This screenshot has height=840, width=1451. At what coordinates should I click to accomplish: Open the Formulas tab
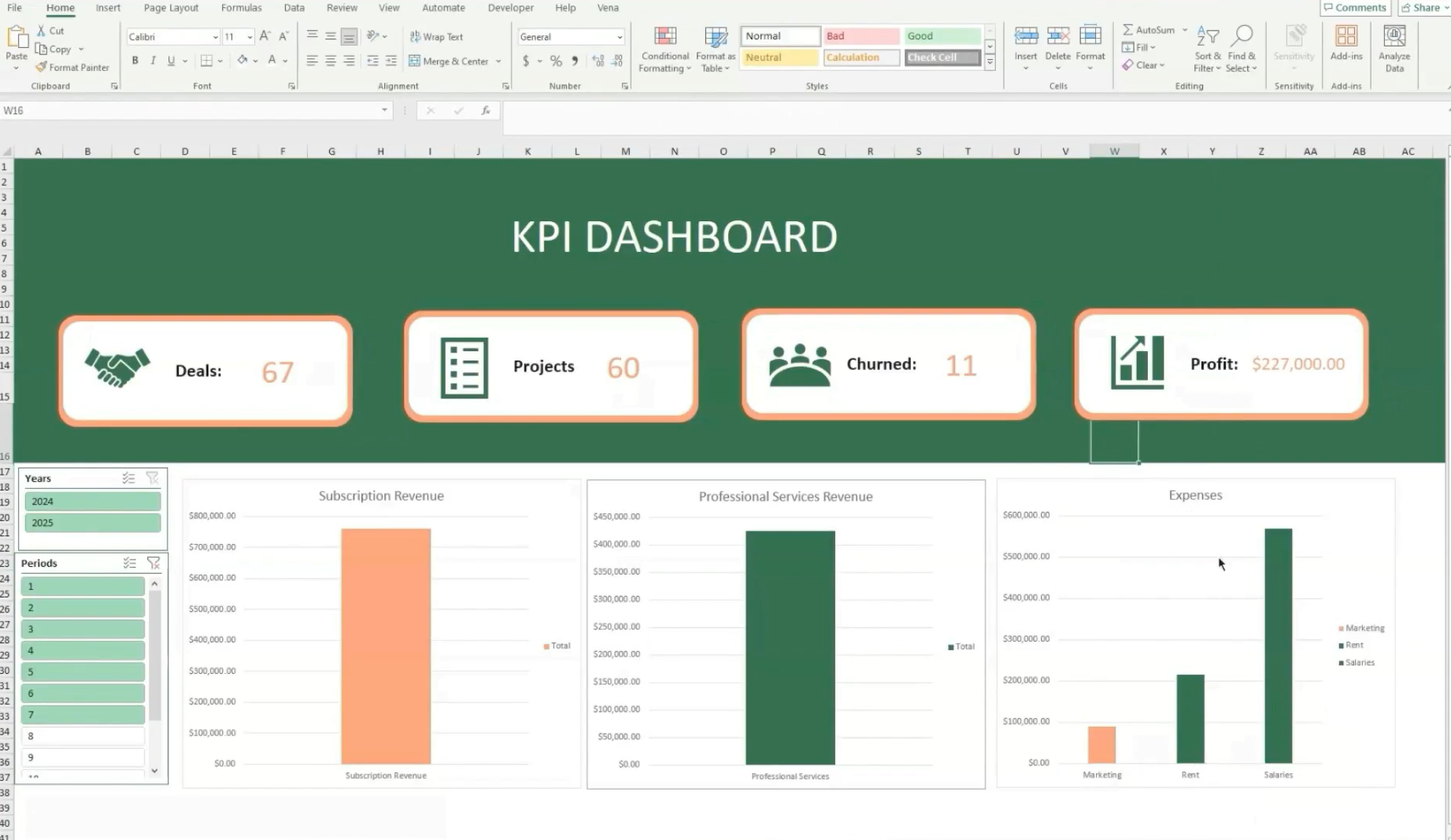(x=241, y=8)
